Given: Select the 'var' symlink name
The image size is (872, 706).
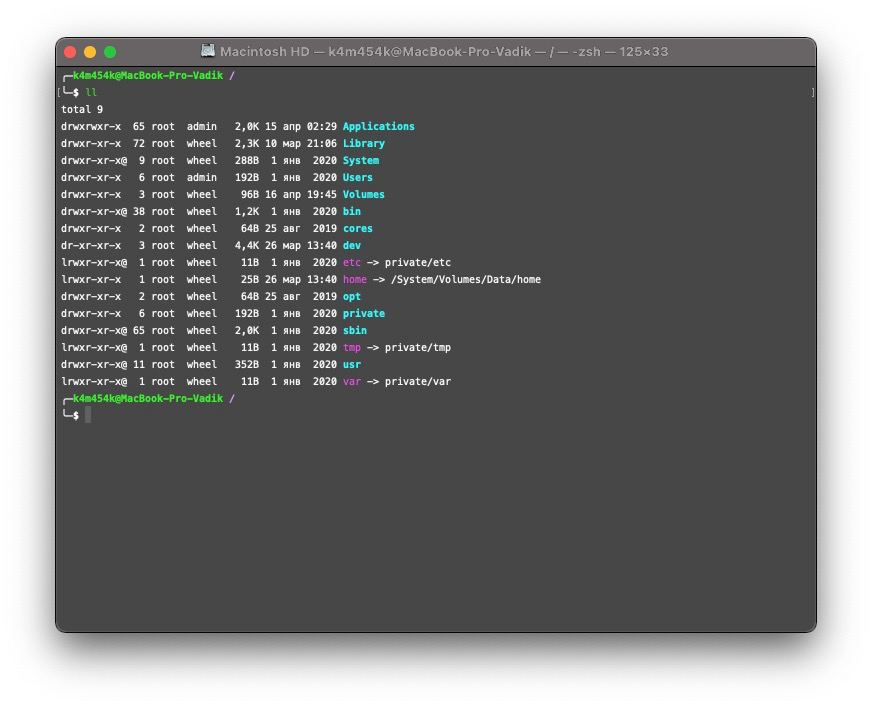Looking at the screenshot, I should [x=352, y=381].
